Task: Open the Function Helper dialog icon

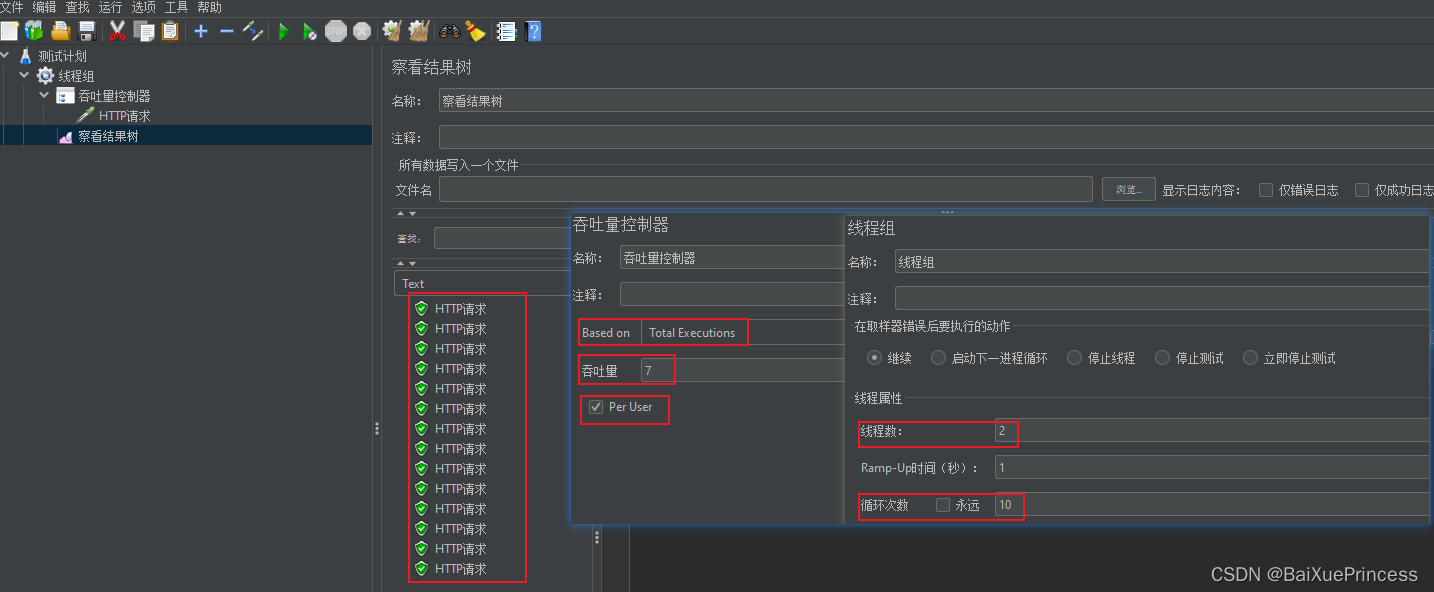Action: pyautogui.click(x=506, y=31)
